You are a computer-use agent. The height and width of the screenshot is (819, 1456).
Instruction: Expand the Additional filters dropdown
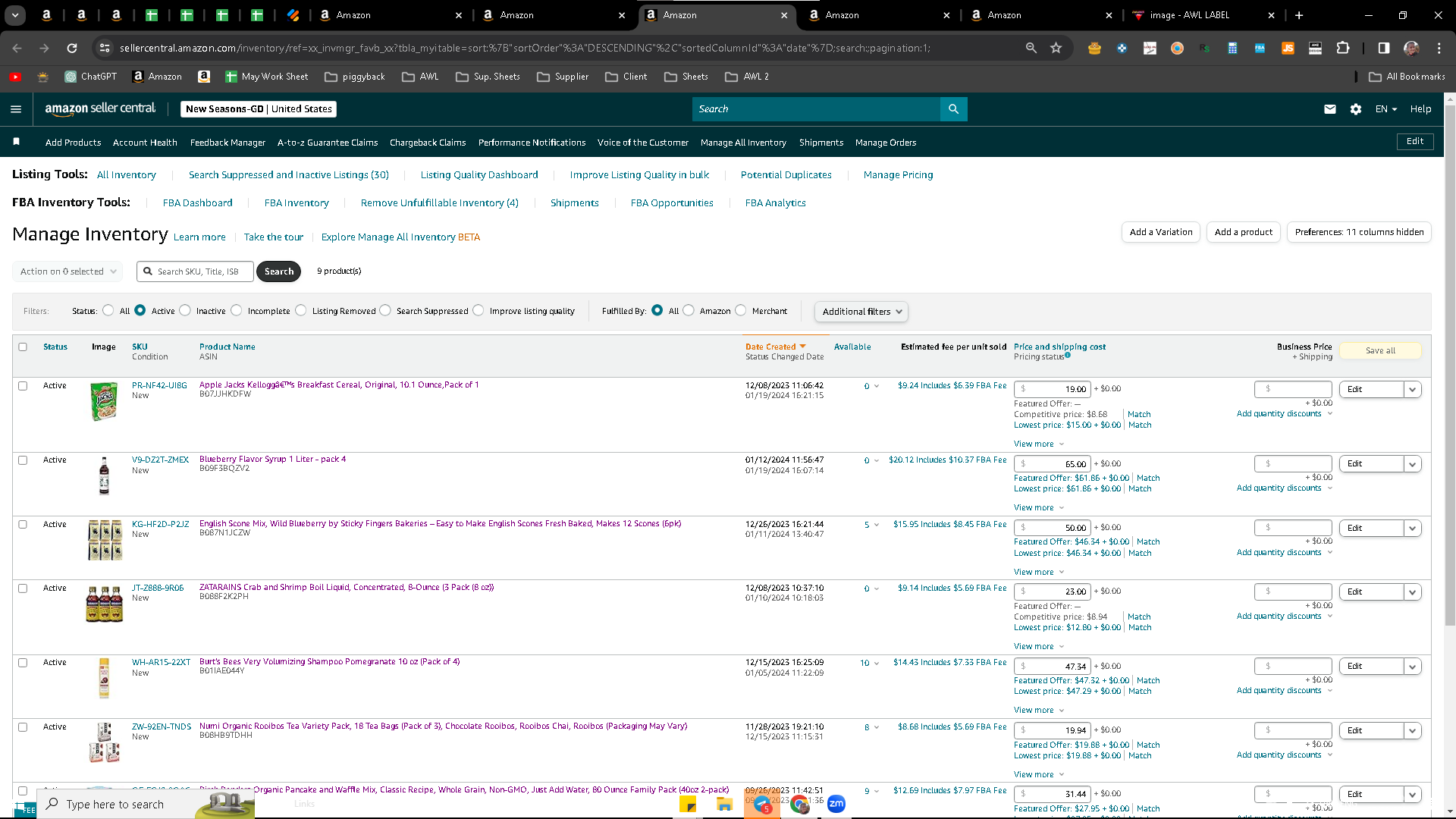[861, 312]
